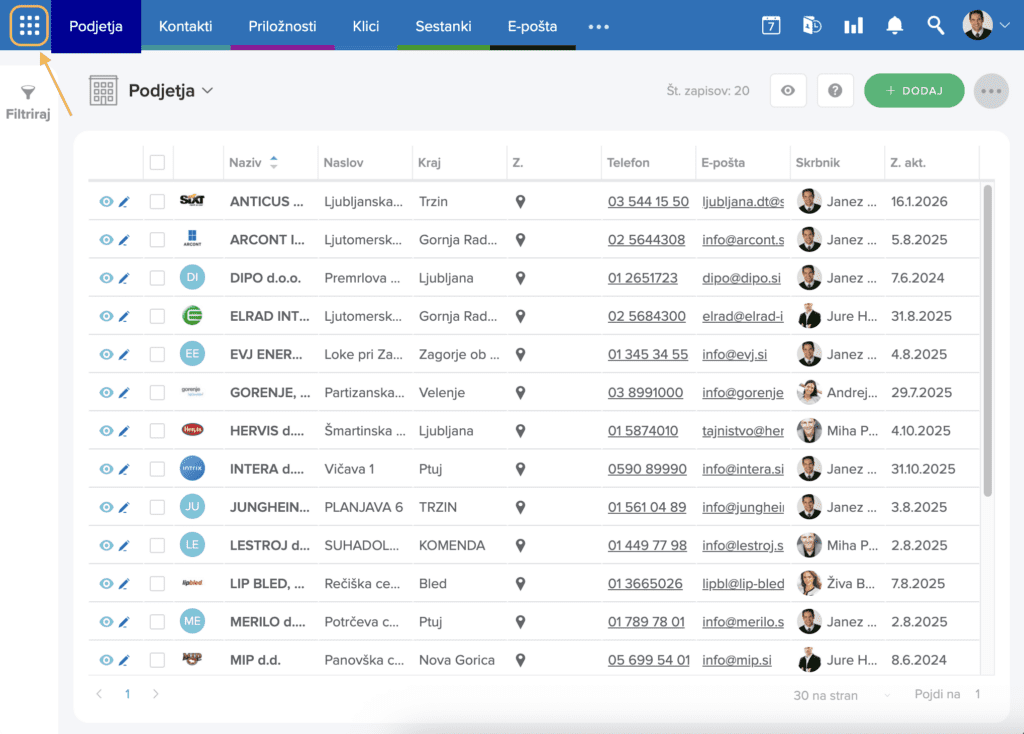1024x734 pixels.
Task: Tick the checkbox for MIP d.d. row
Action: click(157, 660)
